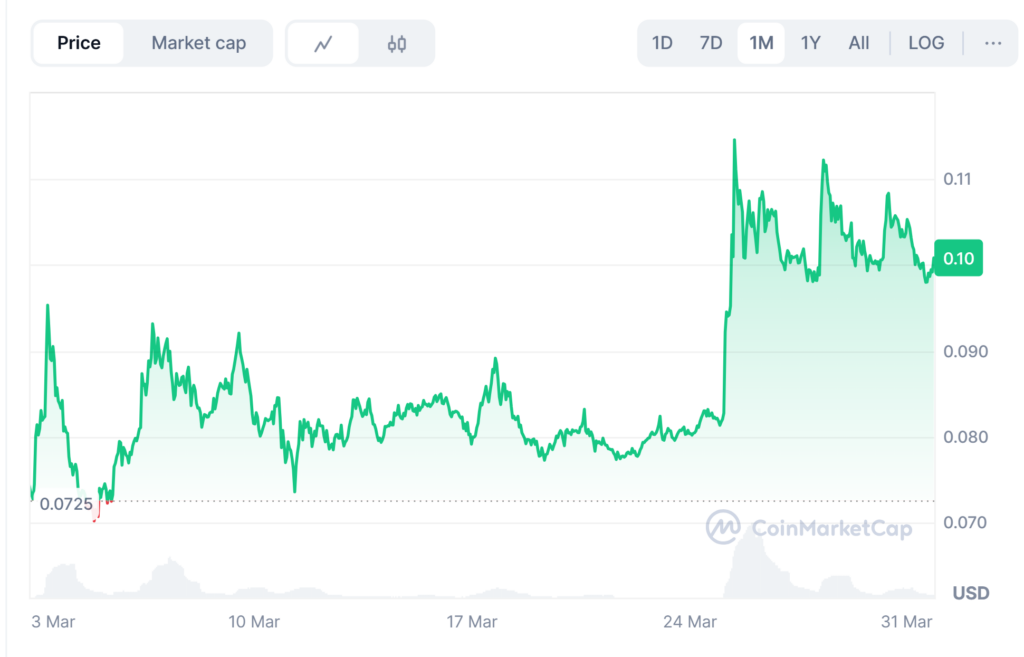Click the 17 Mar date marker
This screenshot has width=1024, height=657.
click(471, 622)
